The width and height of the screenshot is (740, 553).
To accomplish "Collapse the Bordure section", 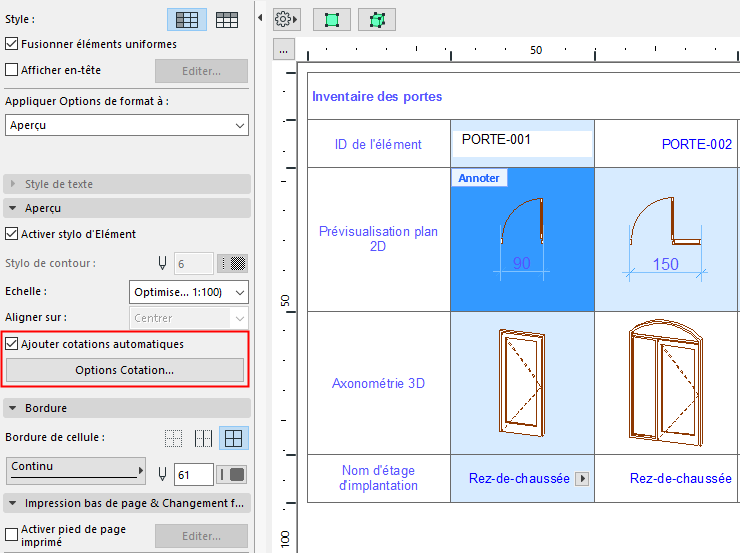I will click(x=126, y=408).
